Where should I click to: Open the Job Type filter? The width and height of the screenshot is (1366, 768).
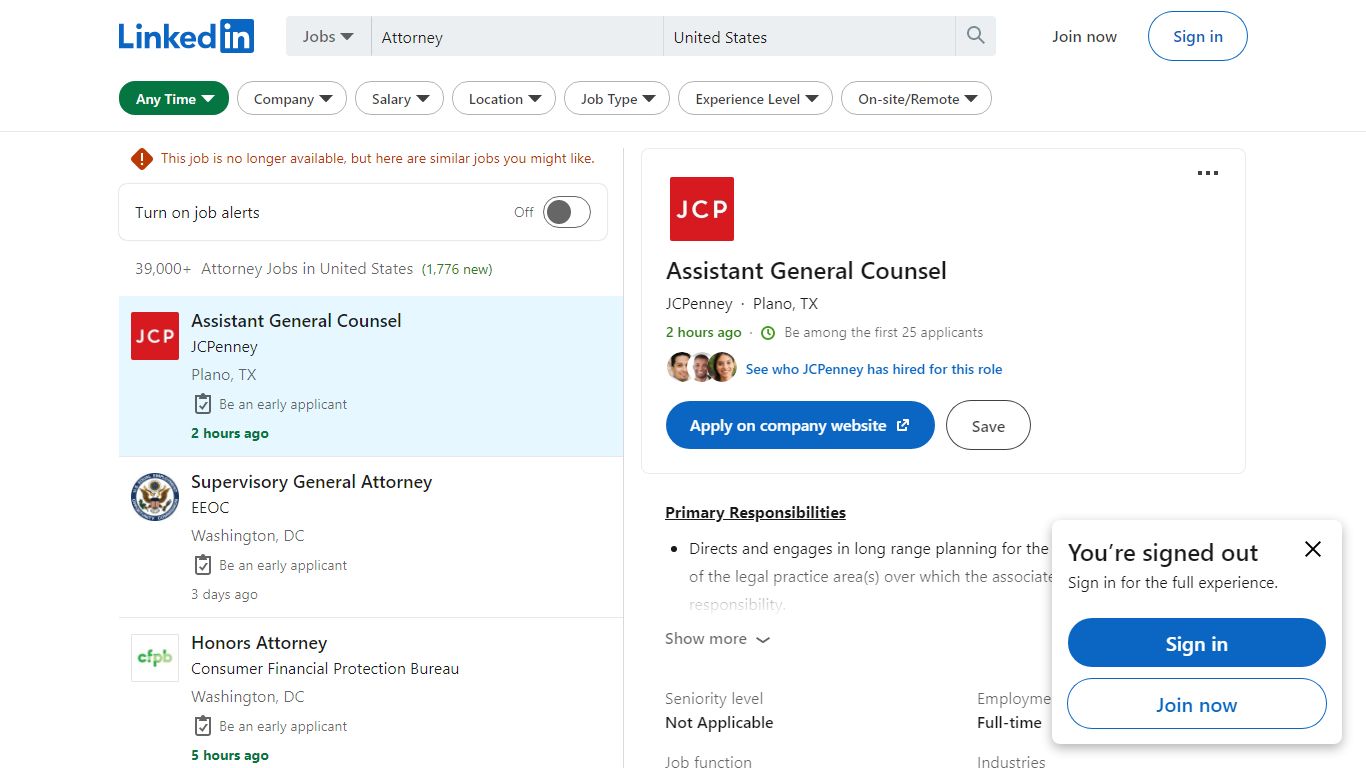pos(617,99)
